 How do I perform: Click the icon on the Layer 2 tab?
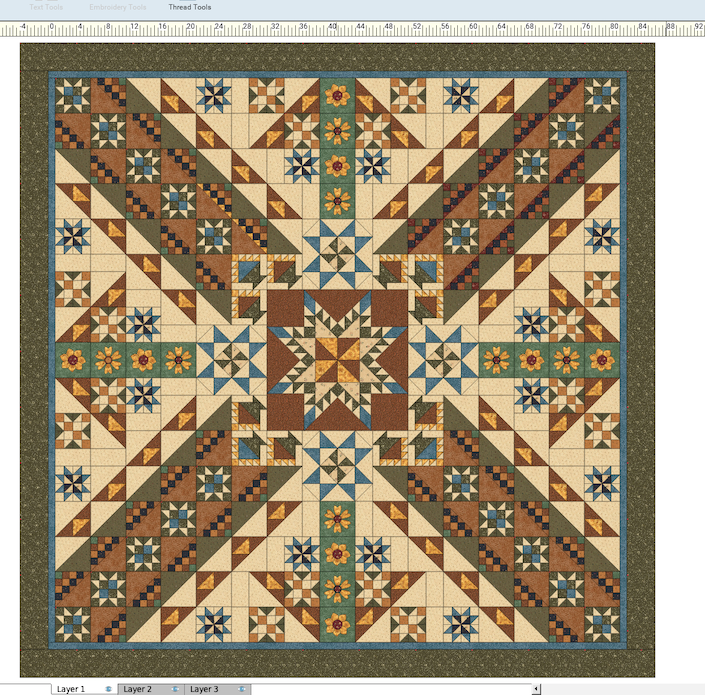(175, 689)
